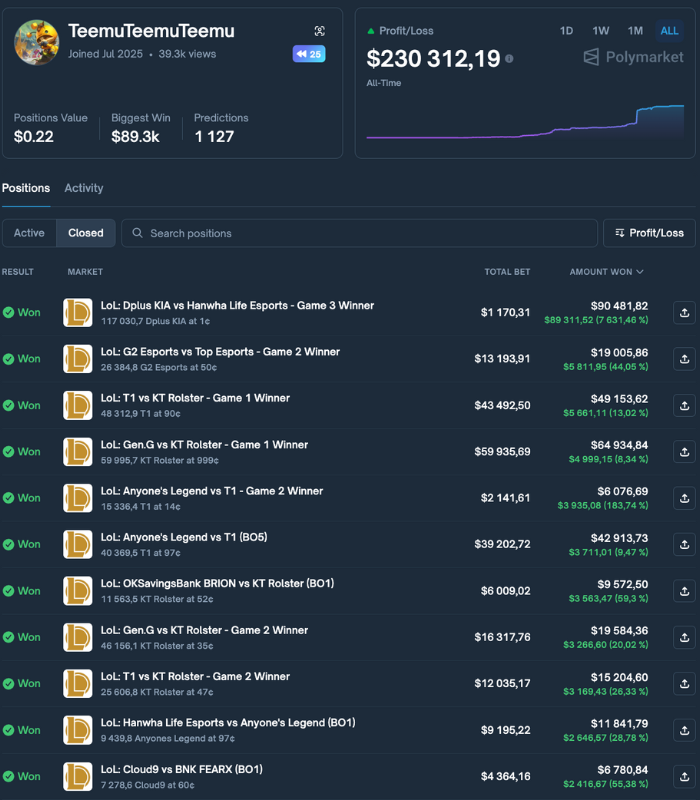The image size is (700, 800).
Task: Click the magnifier icon in search box
Action: click(137, 233)
